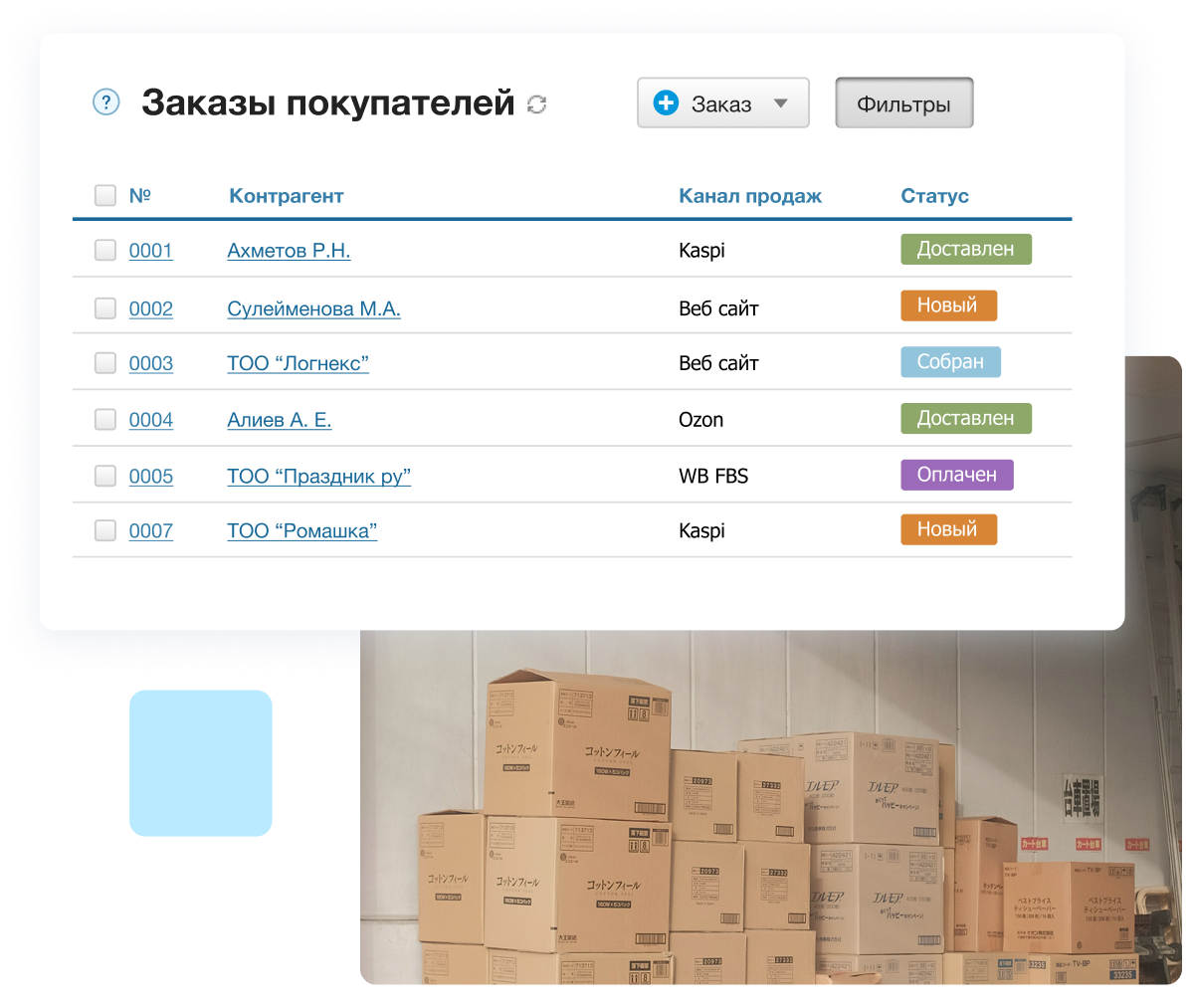
Task: Enable checkbox for order 0007
Action: pyautogui.click(x=105, y=530)
